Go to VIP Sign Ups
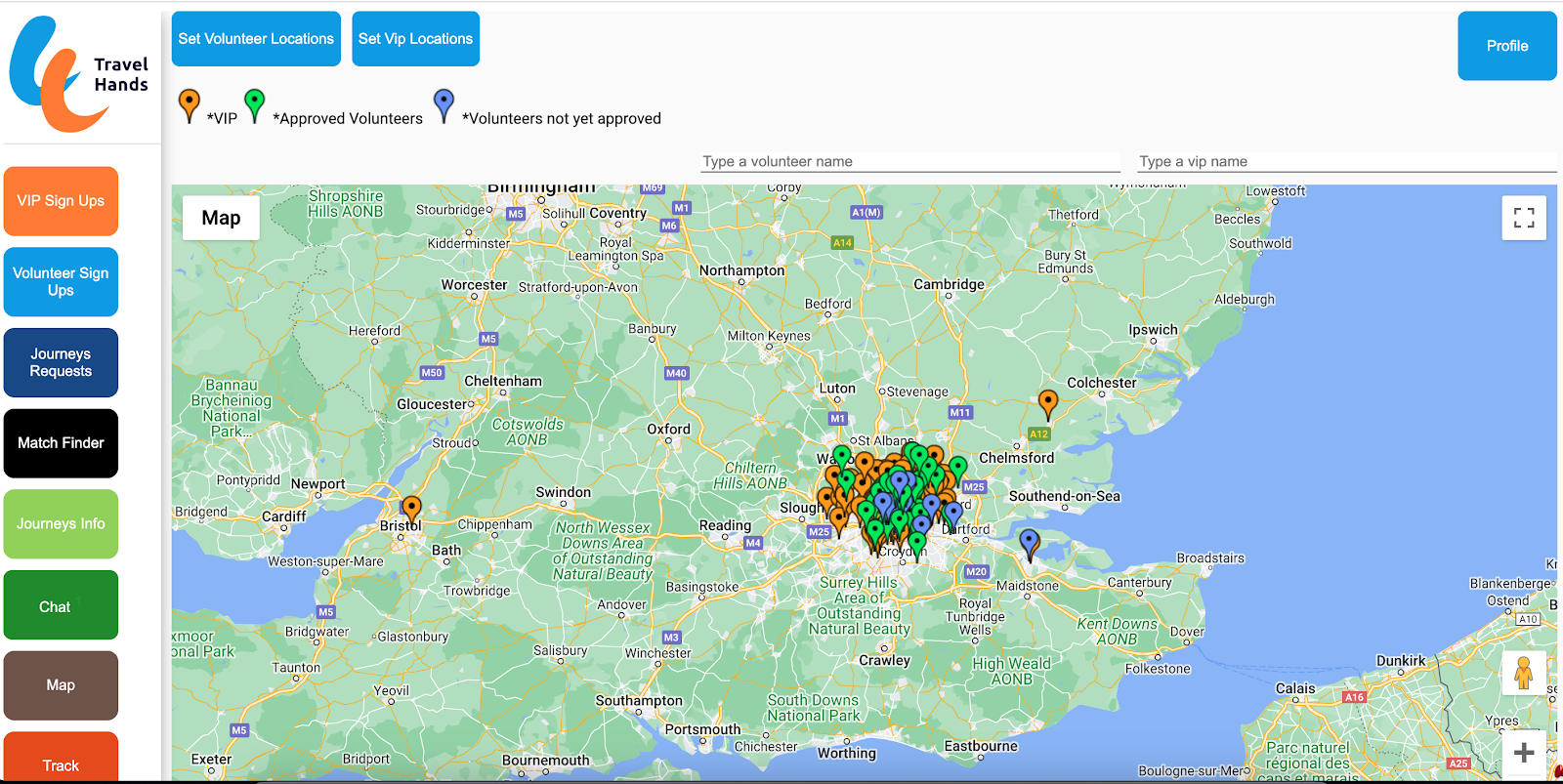 (61, 201)
